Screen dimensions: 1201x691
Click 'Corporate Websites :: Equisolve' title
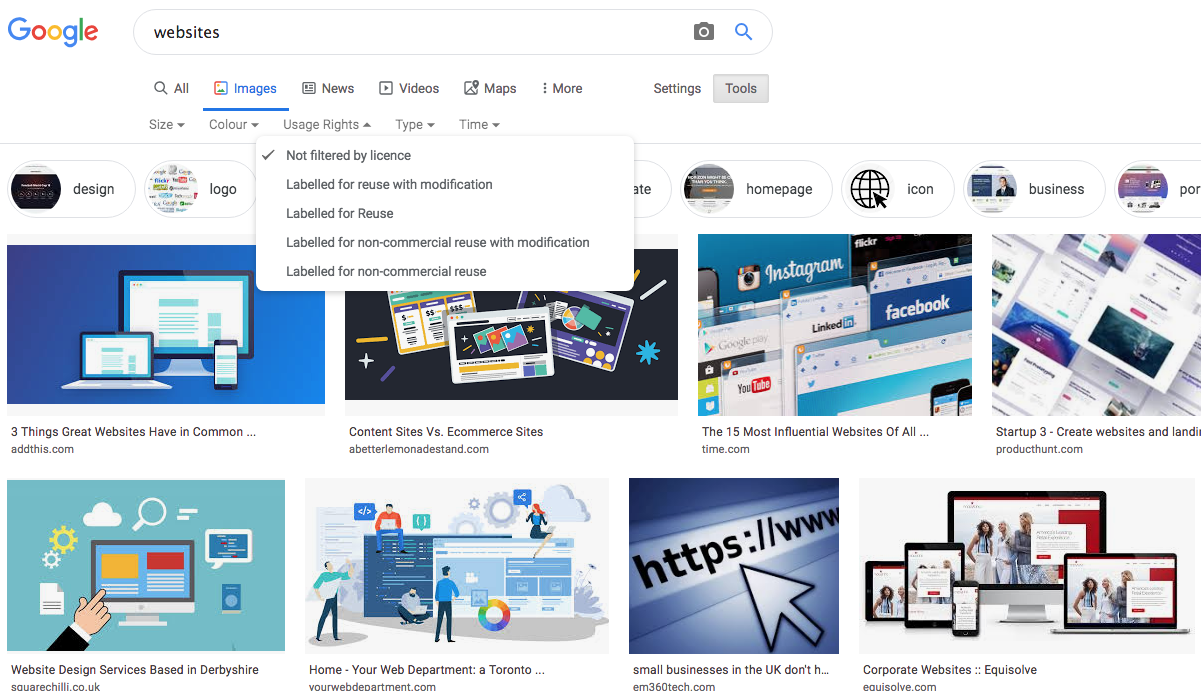tap(950, 670)
